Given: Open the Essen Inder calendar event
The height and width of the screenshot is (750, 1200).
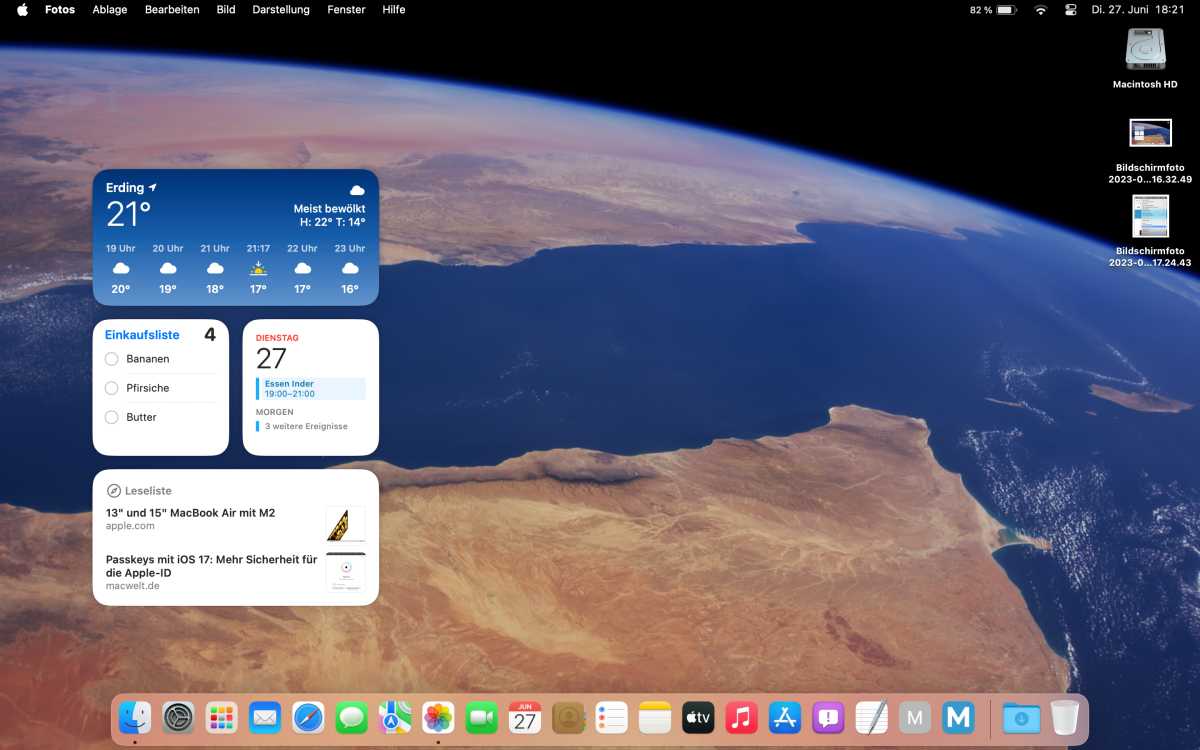Looking at the screenshot, I should coord(311,388).
